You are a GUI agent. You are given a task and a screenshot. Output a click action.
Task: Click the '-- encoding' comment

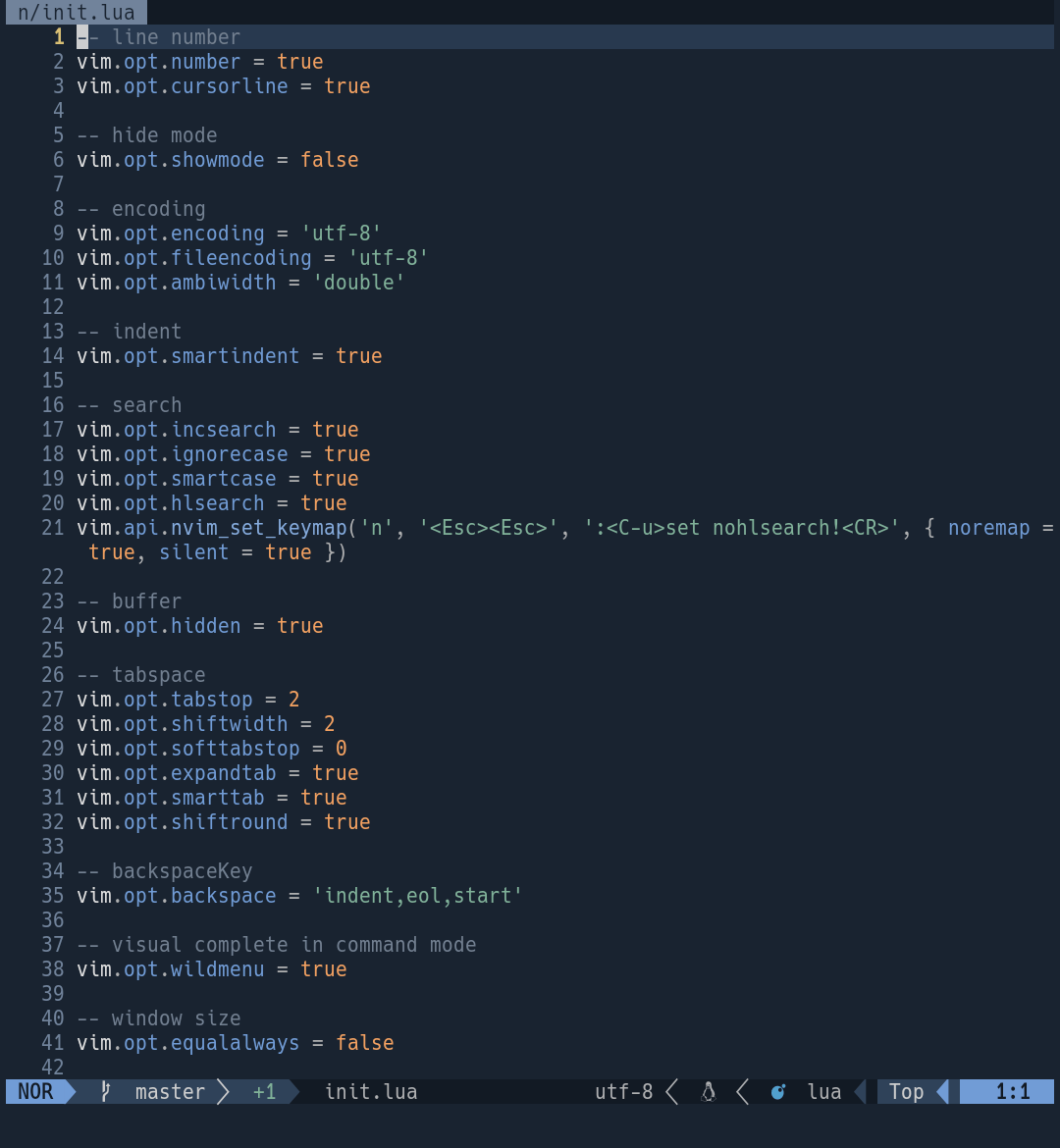(x=140, y=209)
